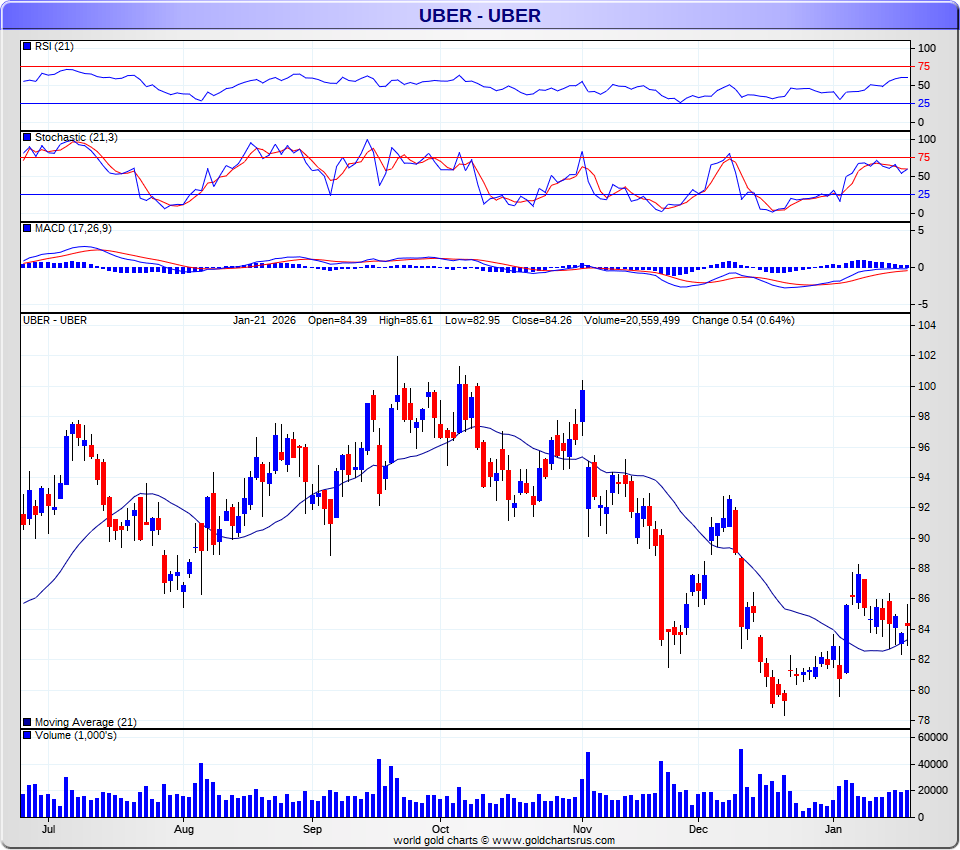Screen dimensions: 960x850
Task: Click the Moving Average (21) label
Action: tap(86, 722)
